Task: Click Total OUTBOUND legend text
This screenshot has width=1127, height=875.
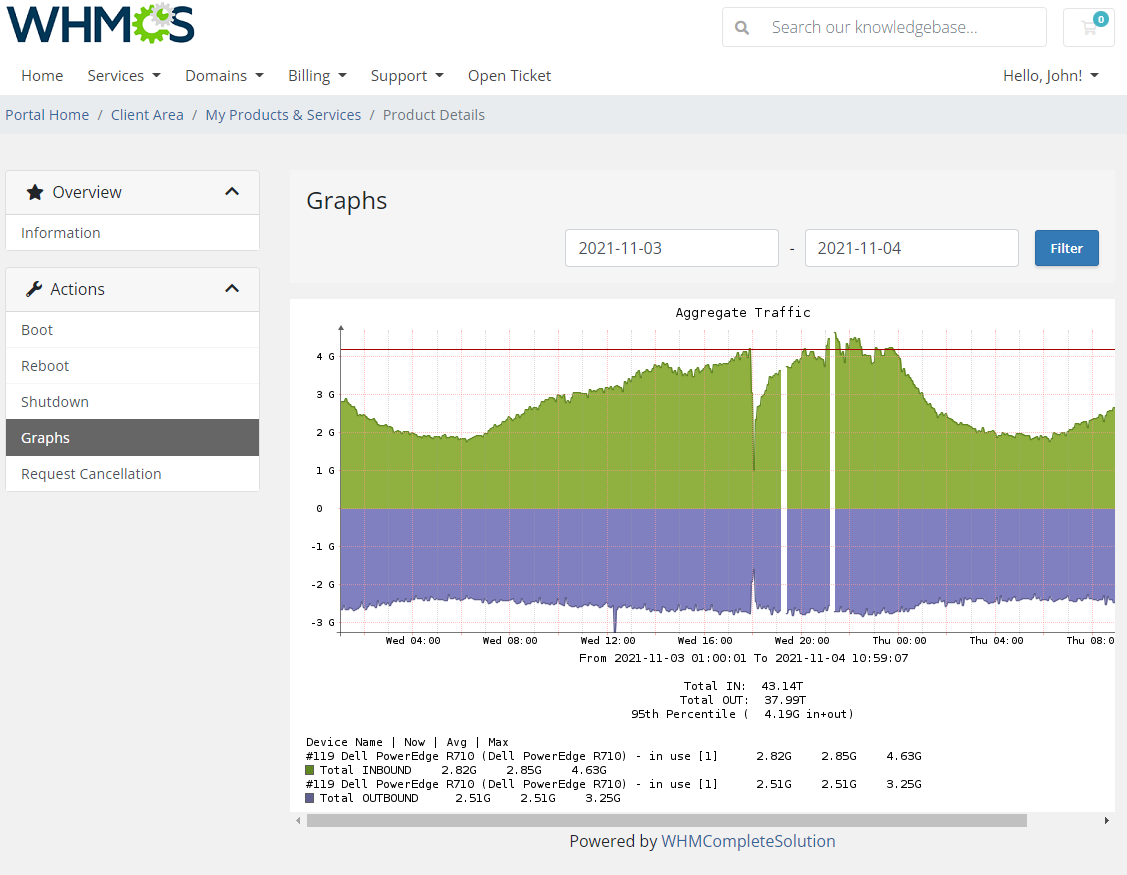Action: coord(369,798)
